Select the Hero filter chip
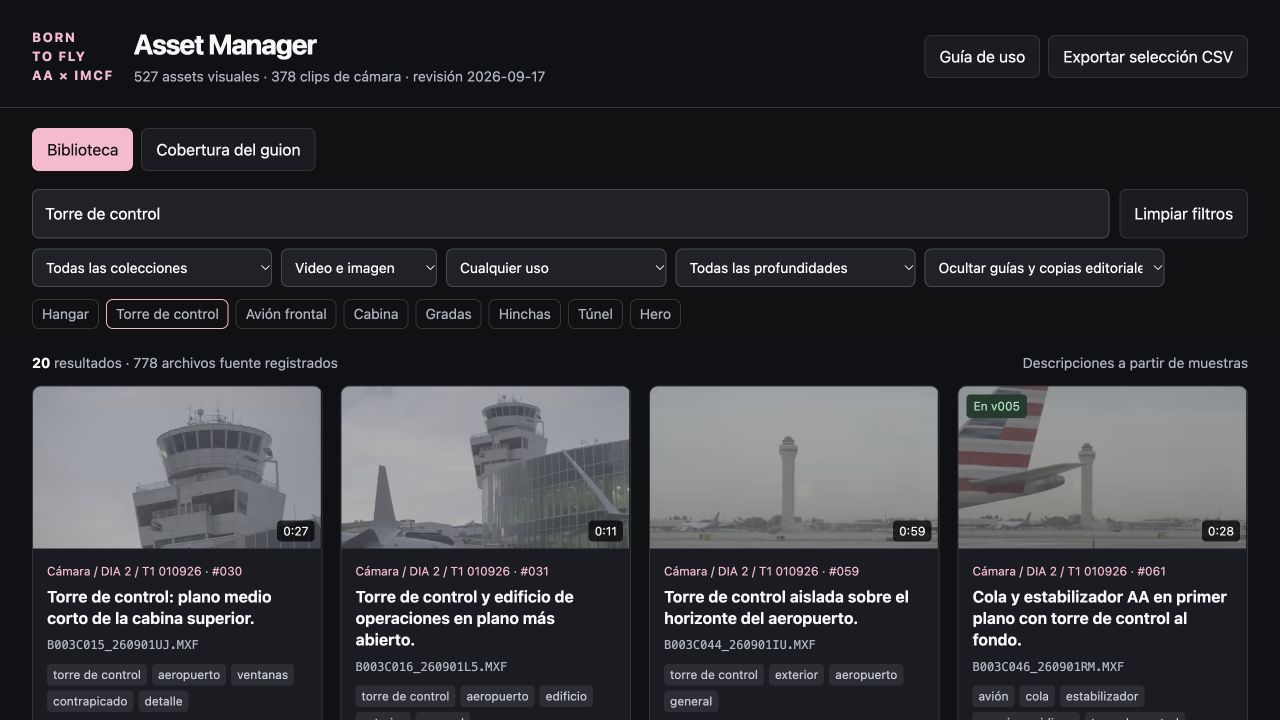The image size is (1280, 720). [655, 314]
